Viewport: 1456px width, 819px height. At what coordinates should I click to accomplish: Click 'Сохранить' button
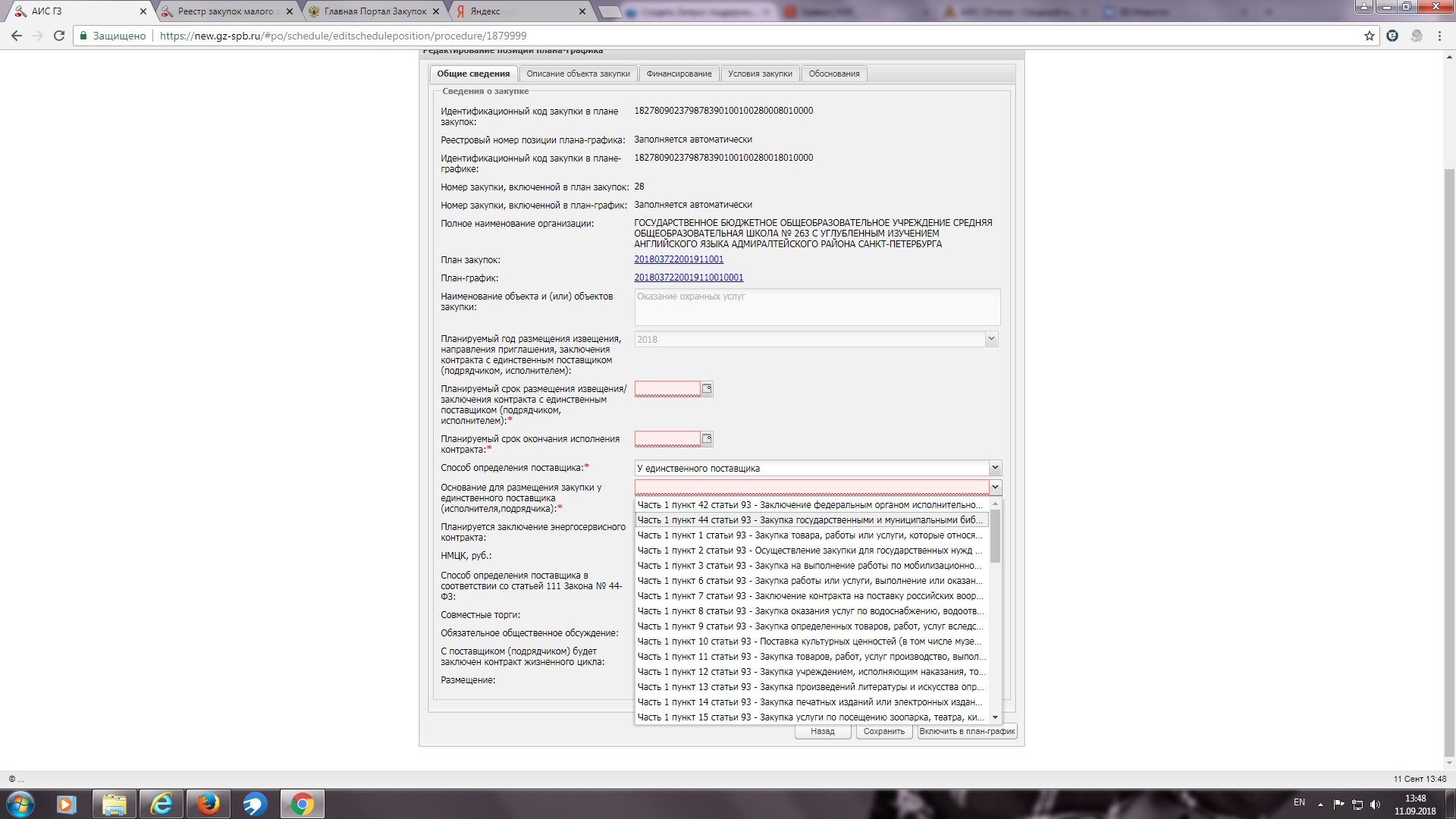click(883, 732)
